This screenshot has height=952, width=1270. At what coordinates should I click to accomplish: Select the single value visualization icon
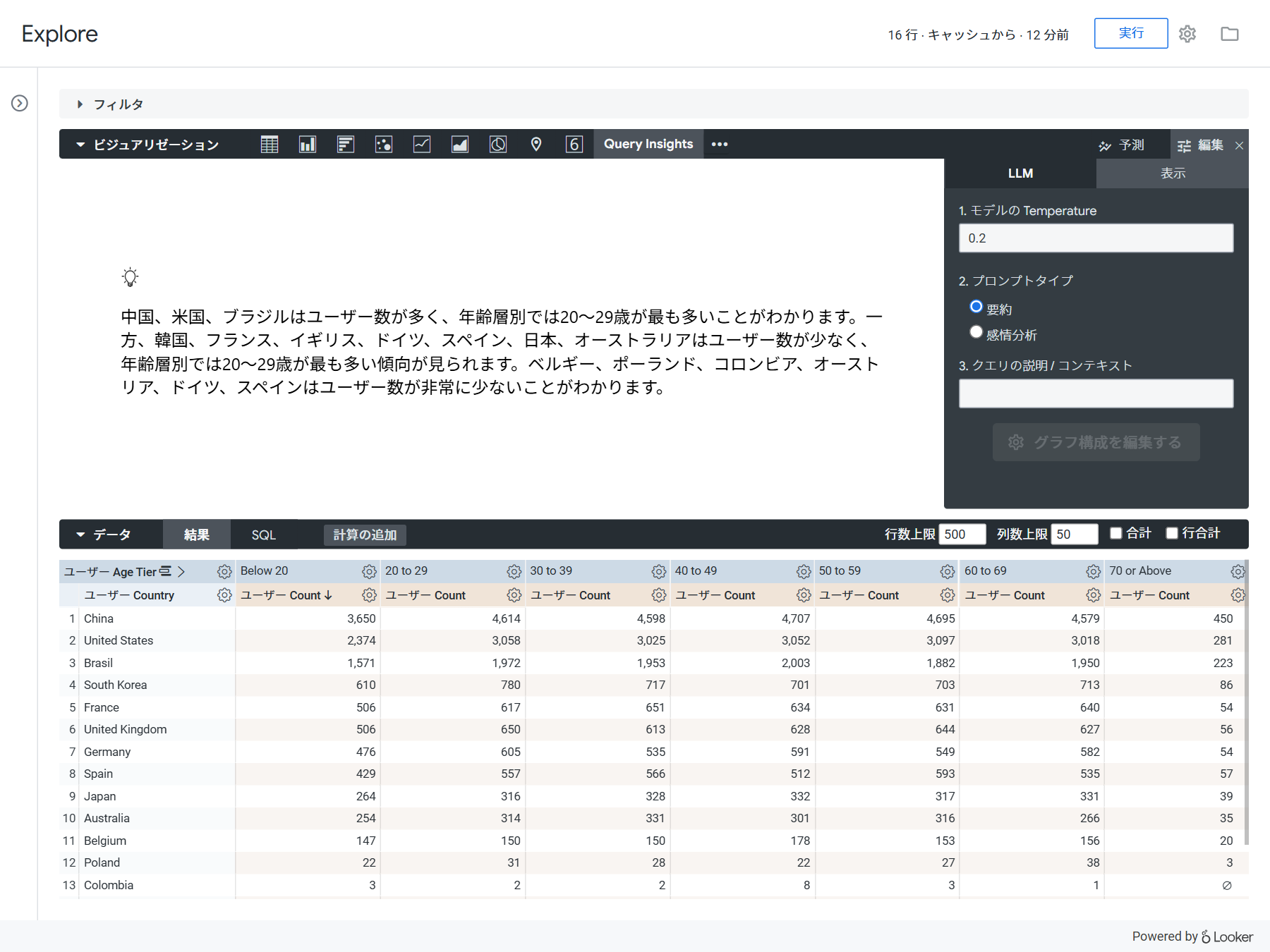pos(574,145)
